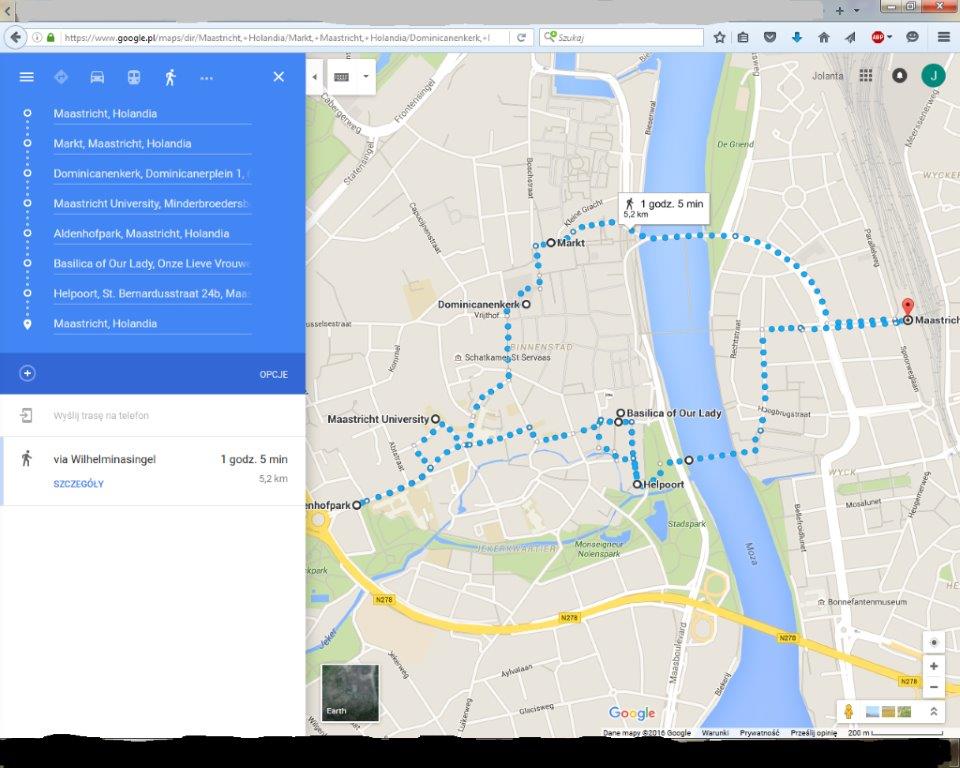
Task: Collapse the side panel arrow
Action: 315,77
